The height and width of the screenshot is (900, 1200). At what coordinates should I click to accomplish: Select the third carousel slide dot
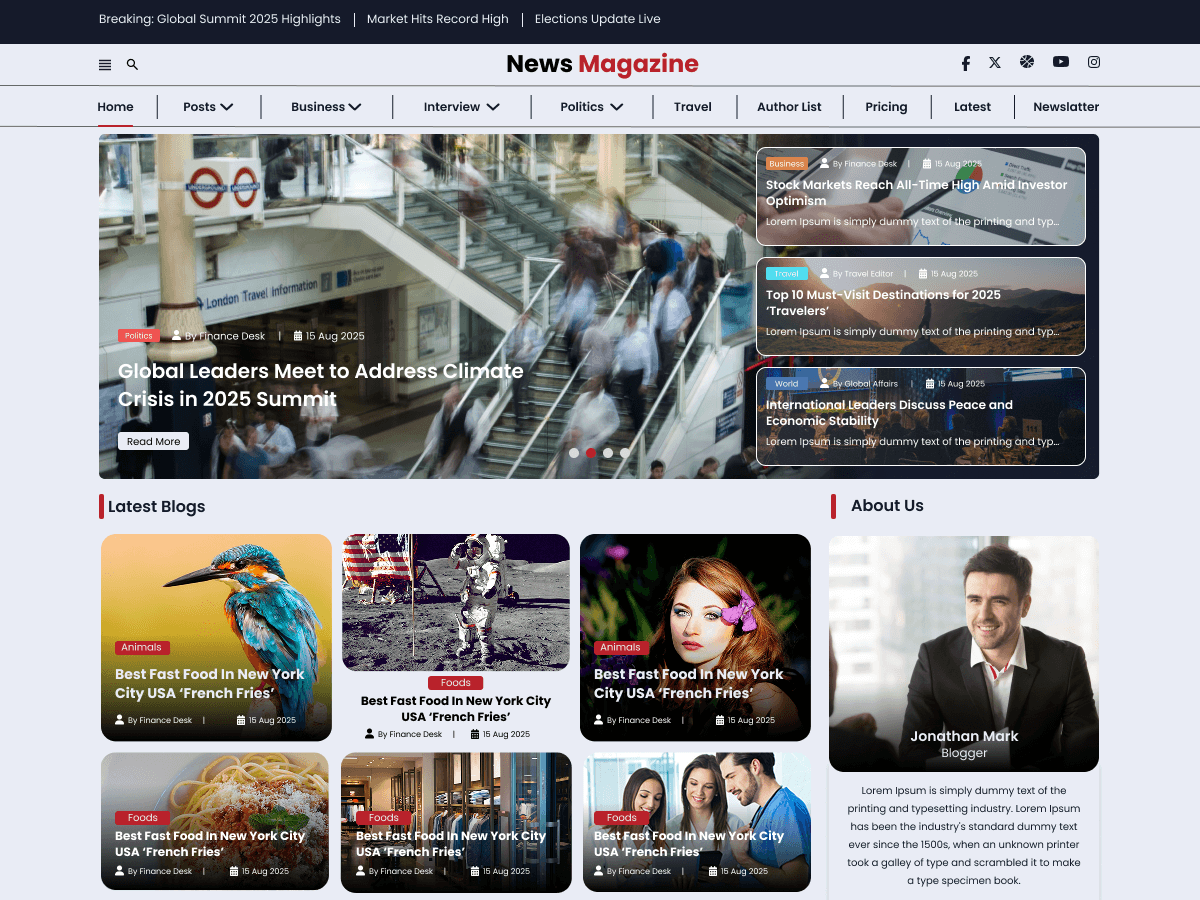click(608, 453)
